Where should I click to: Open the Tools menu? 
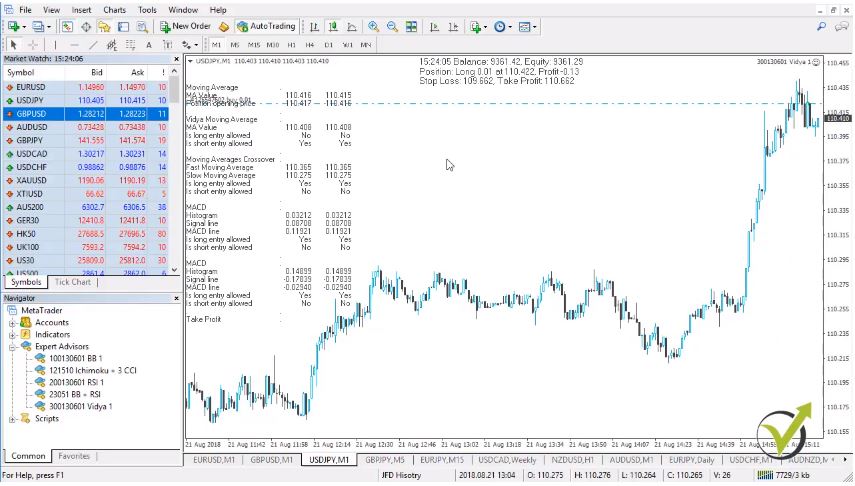147,10
